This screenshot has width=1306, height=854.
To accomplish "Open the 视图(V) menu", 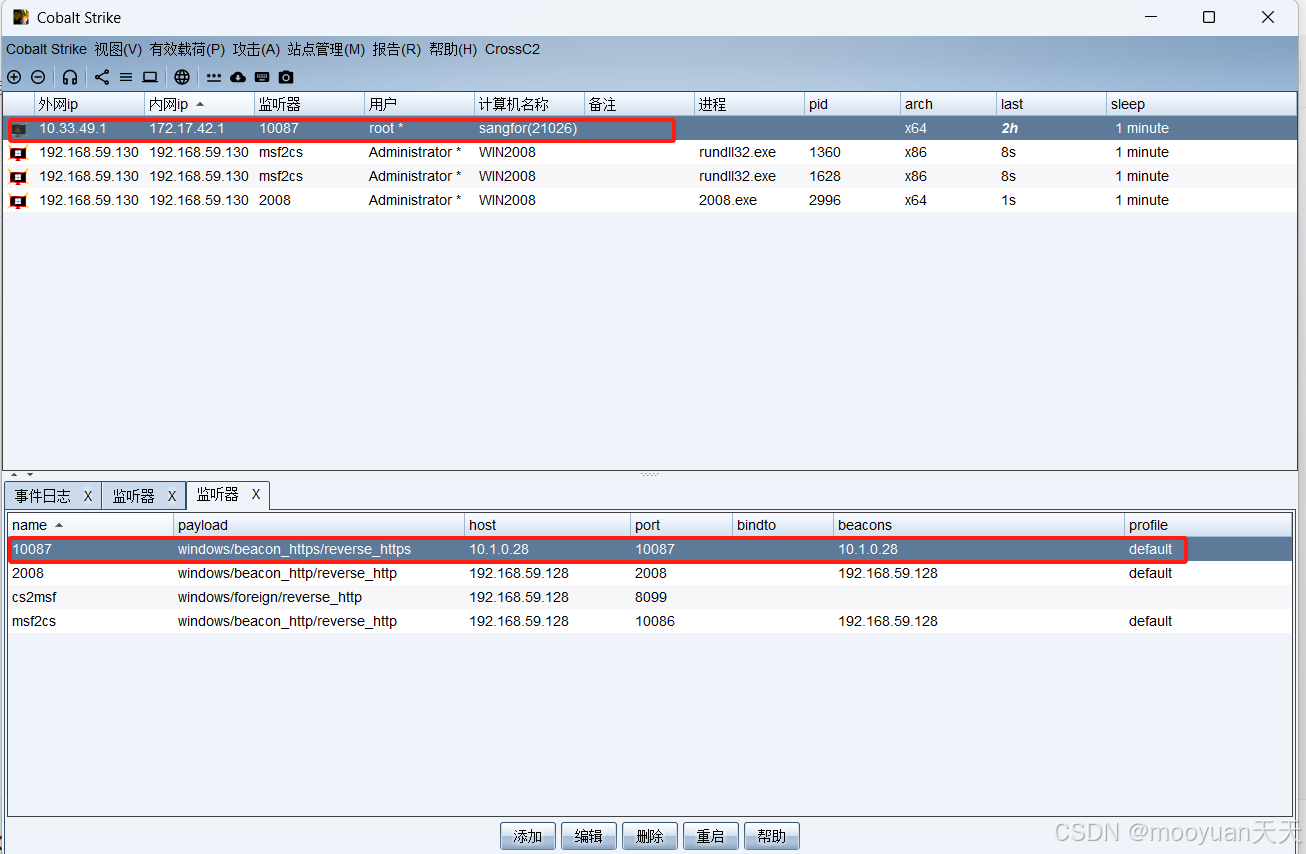I will [118, 49].
